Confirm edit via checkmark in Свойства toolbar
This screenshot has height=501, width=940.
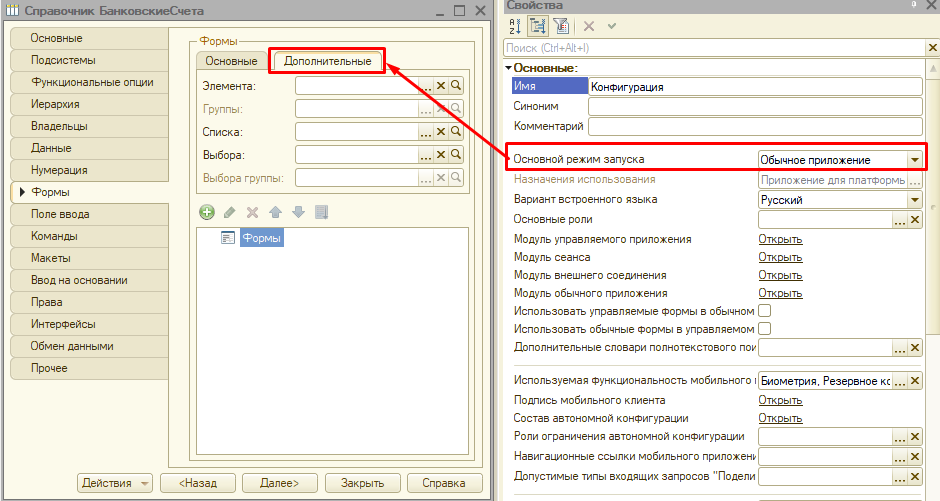(611, 26)
